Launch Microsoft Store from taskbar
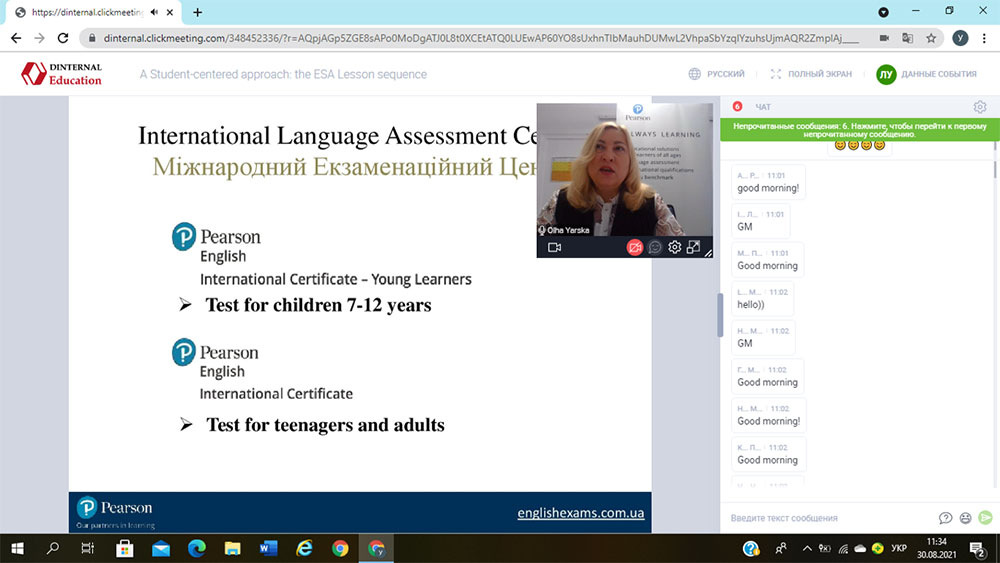This screenshot has width=1000, height=563. 124,548
